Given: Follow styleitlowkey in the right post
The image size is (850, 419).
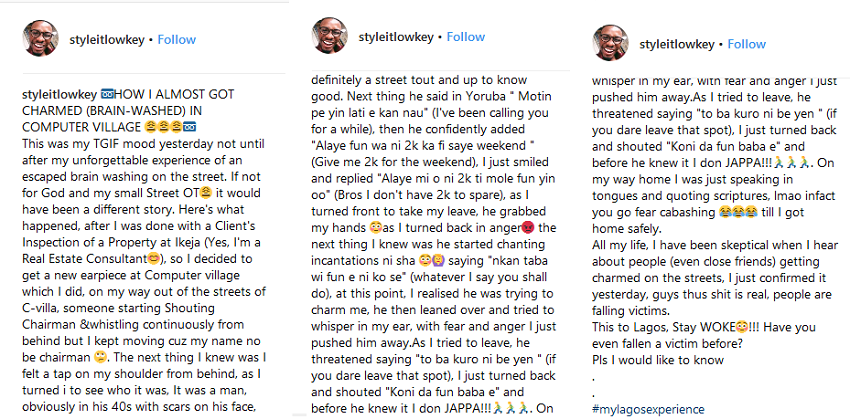Looking at the screenshot, I should pyautogui.click(x=746, y=44).
